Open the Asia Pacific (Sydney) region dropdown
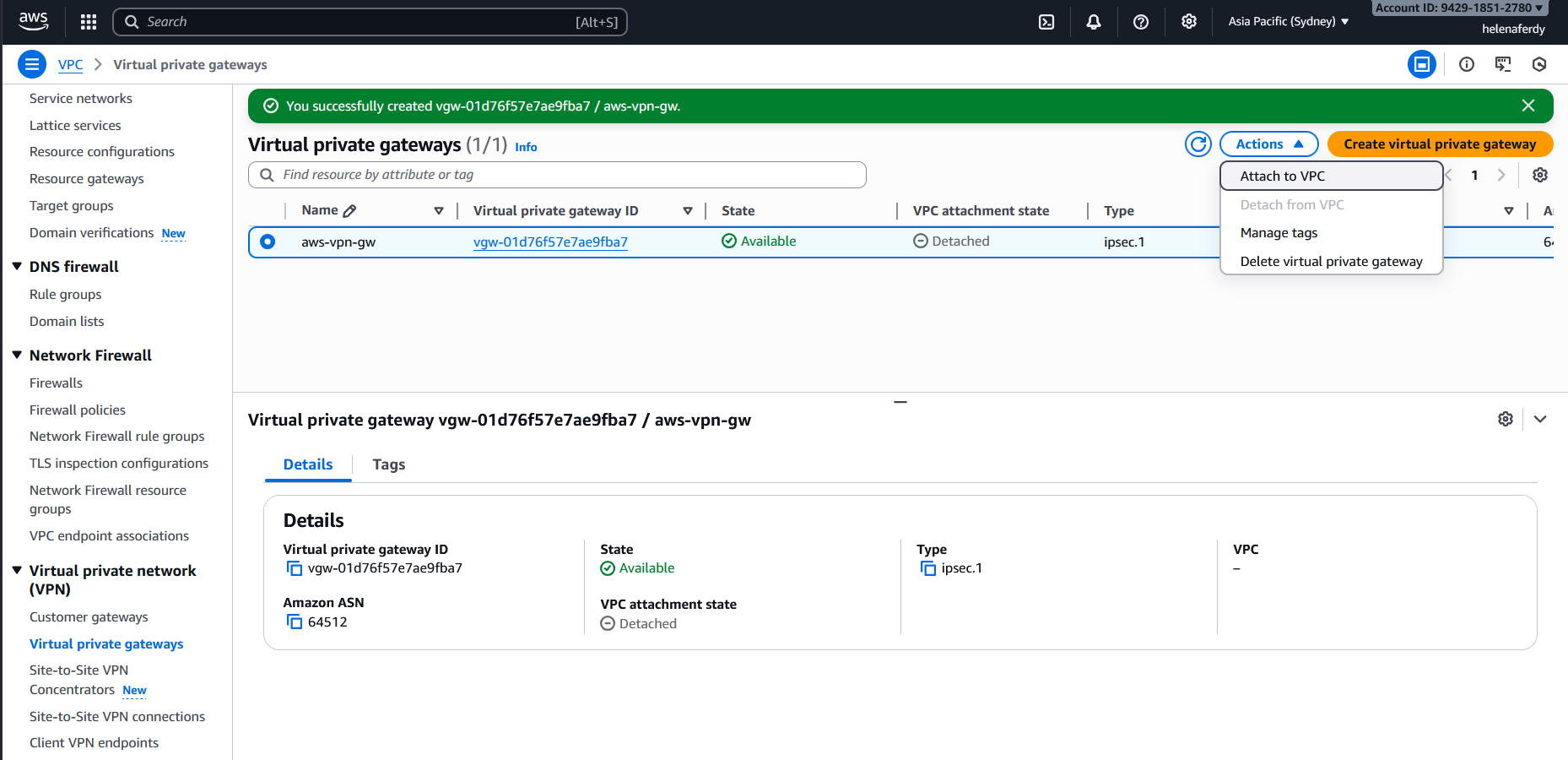Image resolution: width=1568 pixels, height=760 pixels. [1288, 22]
